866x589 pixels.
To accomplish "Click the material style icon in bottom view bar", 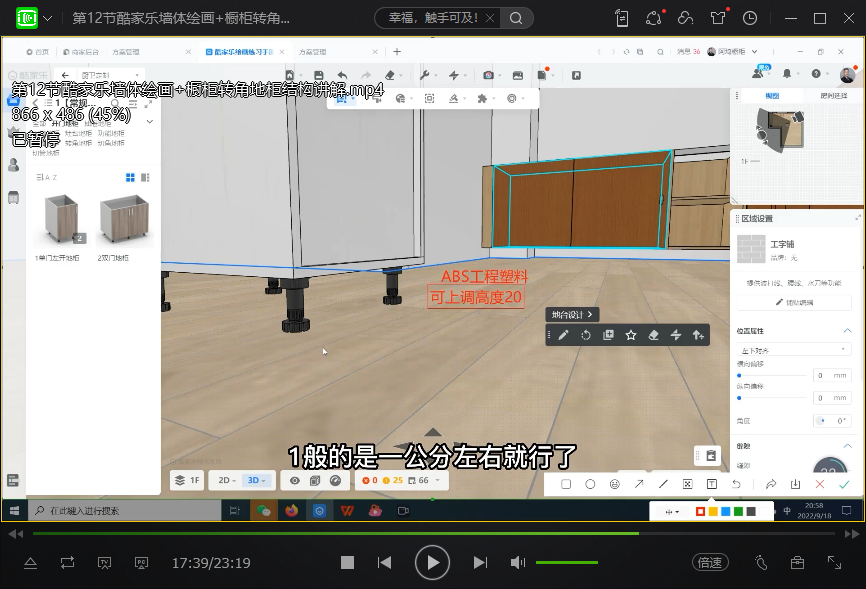I will click(x=335, y=480).
